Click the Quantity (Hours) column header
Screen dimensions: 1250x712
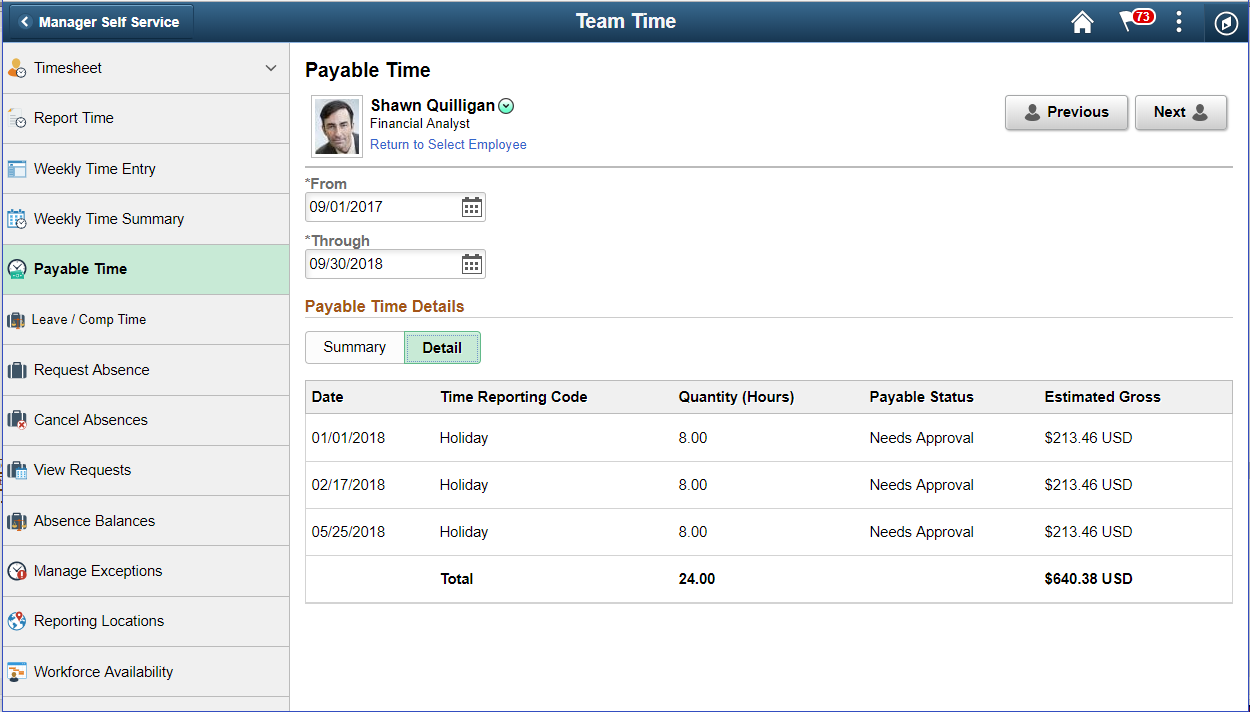click(736, 397)
